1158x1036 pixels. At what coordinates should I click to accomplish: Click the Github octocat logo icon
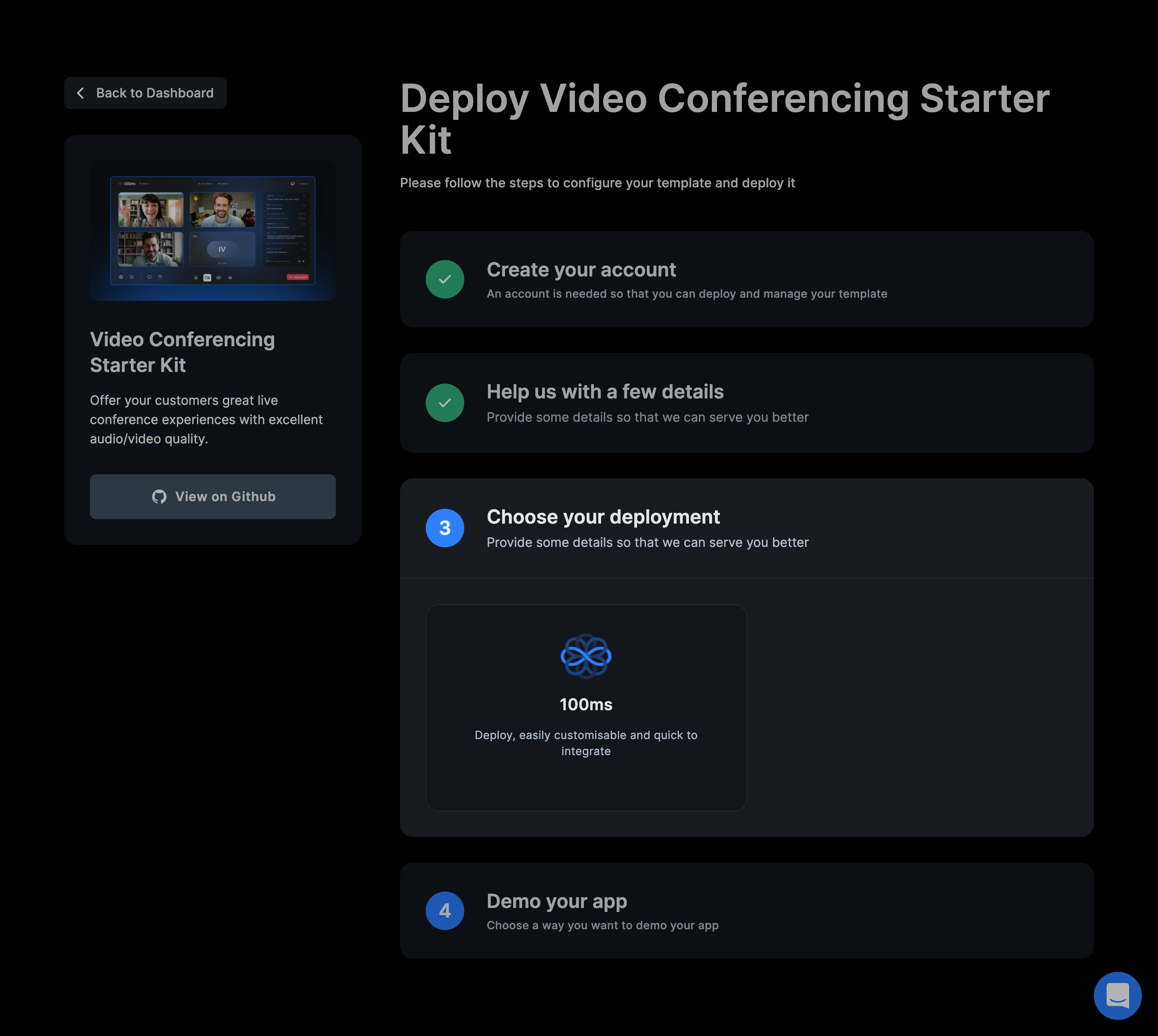[x=159, y=496]
